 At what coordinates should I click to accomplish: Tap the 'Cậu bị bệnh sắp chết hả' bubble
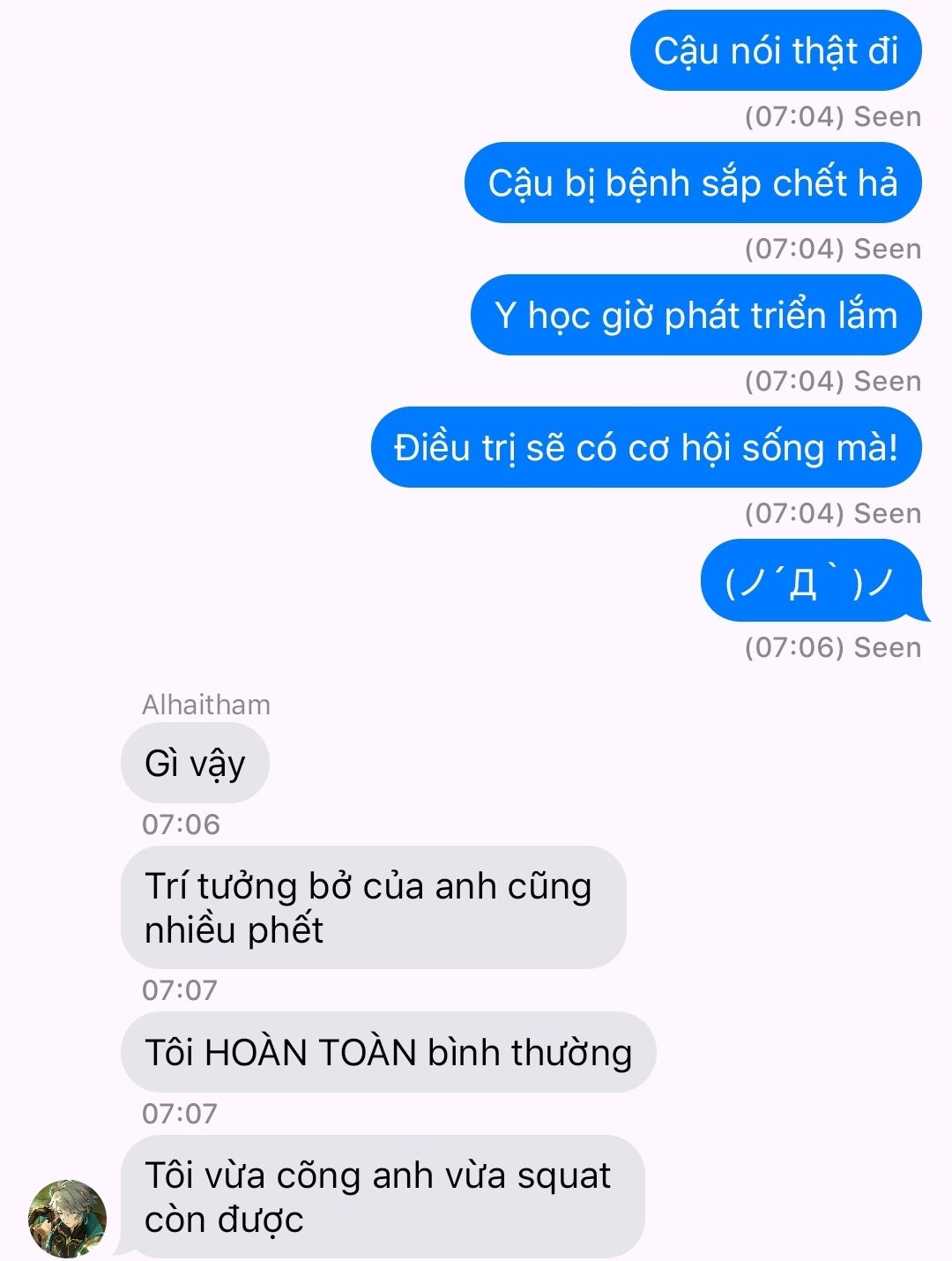click(693, 183)
